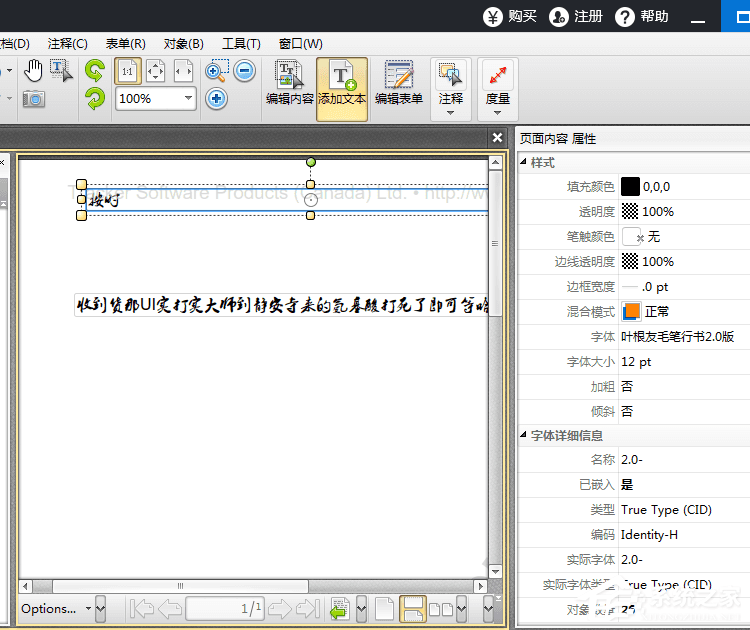Image resolution: width=750 pixels, height=630 pixels.
Task: Click the Fit Width zoom icon
Action: (x=183, y=71)
